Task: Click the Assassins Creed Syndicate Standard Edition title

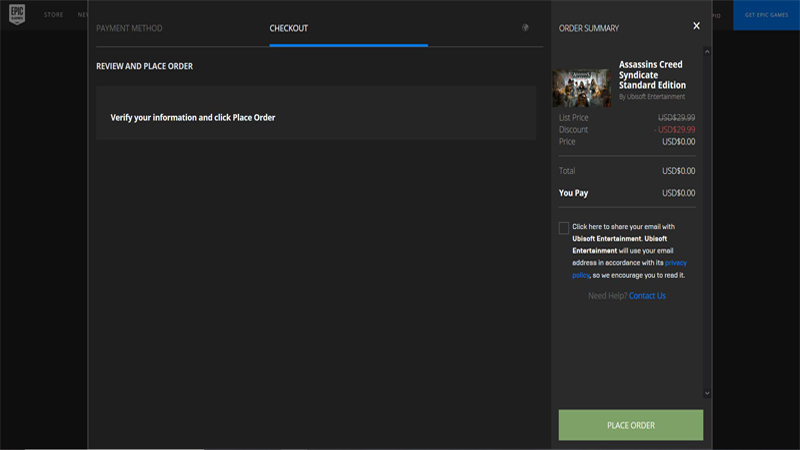Action: pos(652,75)
